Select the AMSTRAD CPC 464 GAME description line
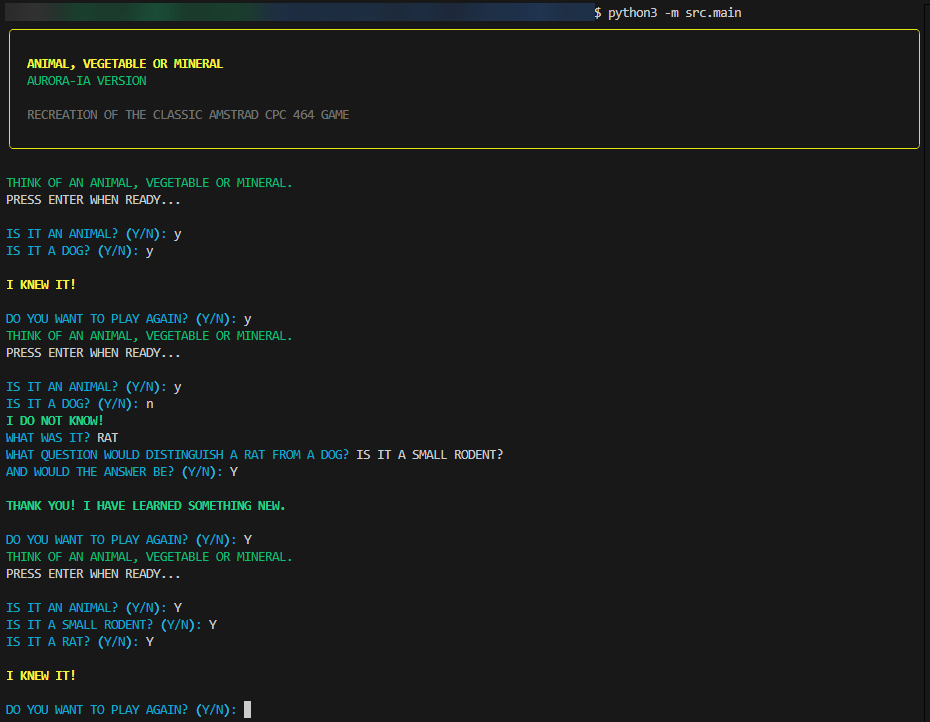Screen dimensions: 930x722 (x=188, y=115)
